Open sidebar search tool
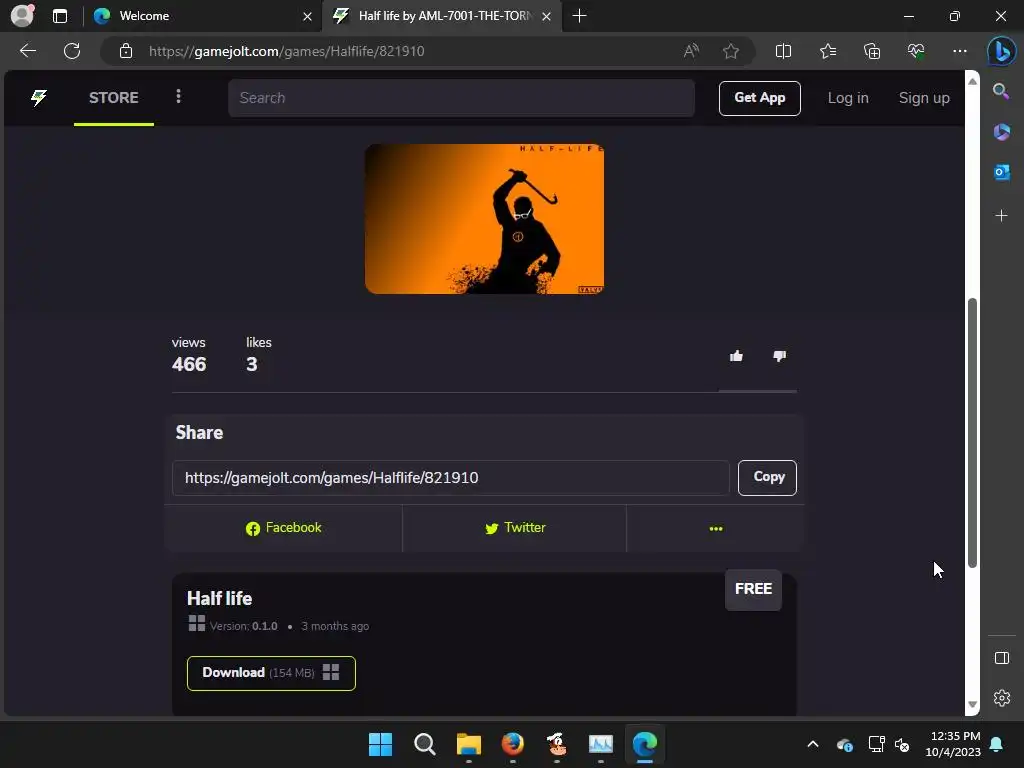Viewport: 1024px width, 768px height. [1001, 91]
